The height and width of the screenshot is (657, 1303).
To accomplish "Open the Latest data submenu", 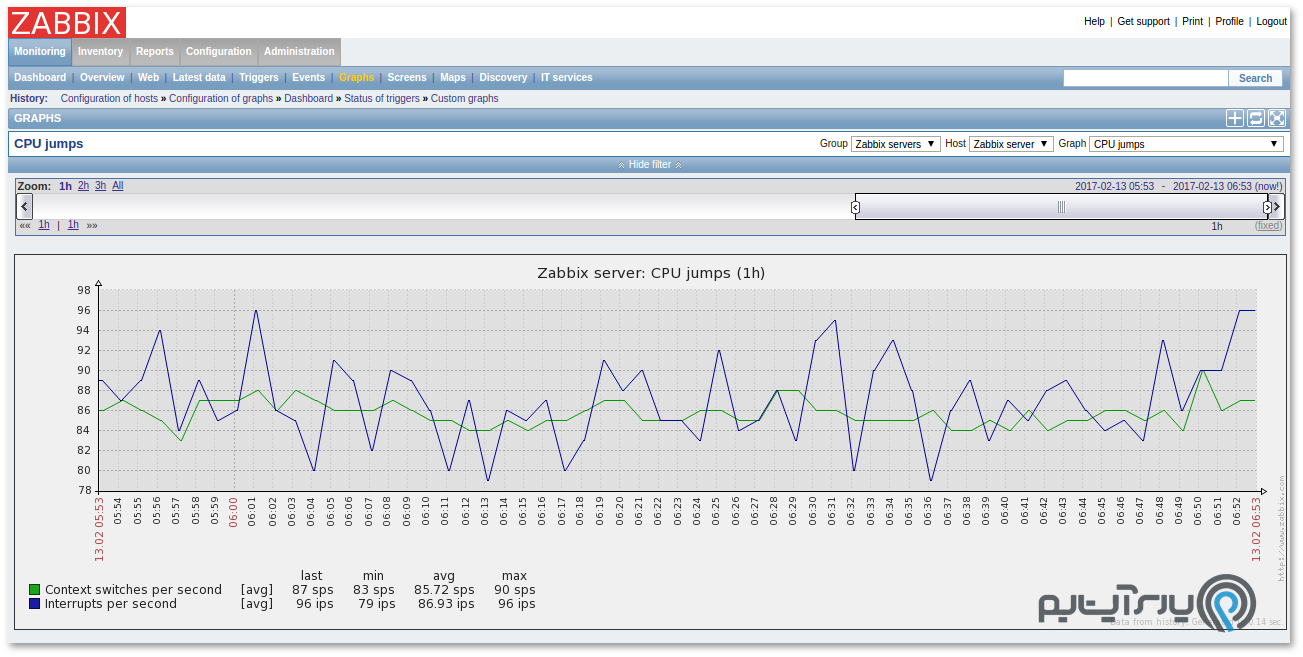I will click(199, 78).
